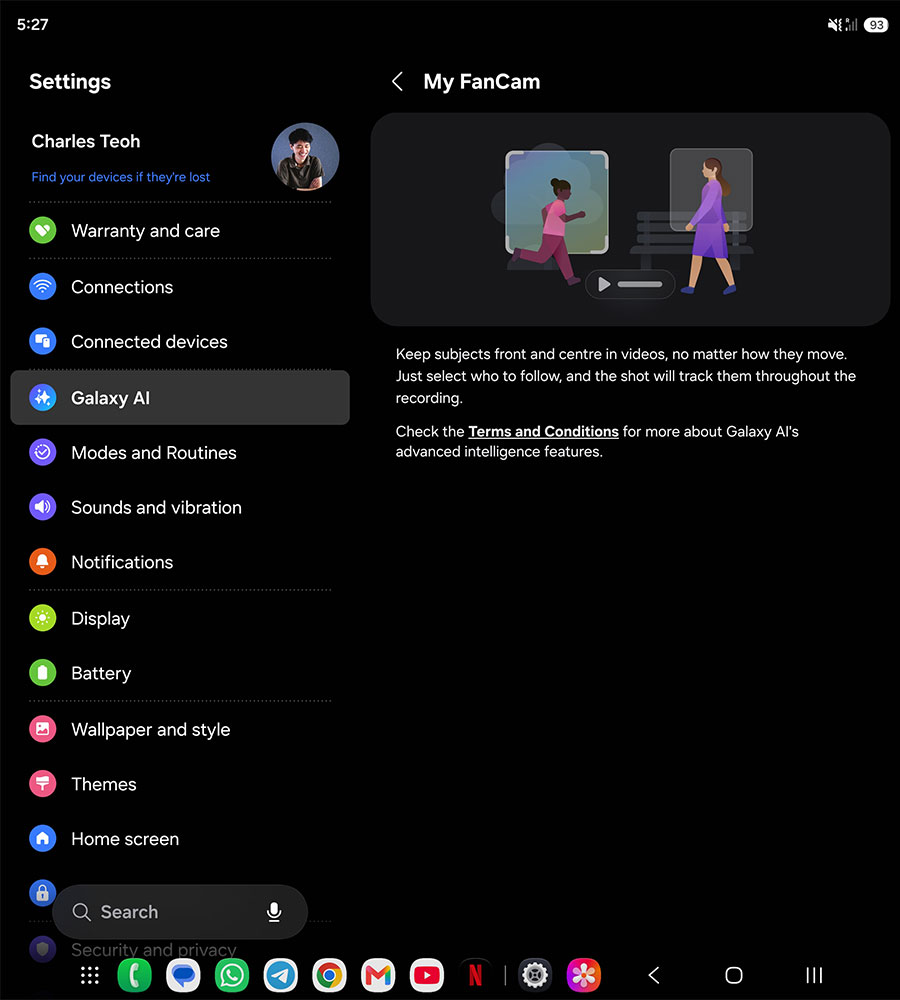This screenshot has width=900, height=1000.
Task: Go back from My FanCam page
Action: (397, 82)
